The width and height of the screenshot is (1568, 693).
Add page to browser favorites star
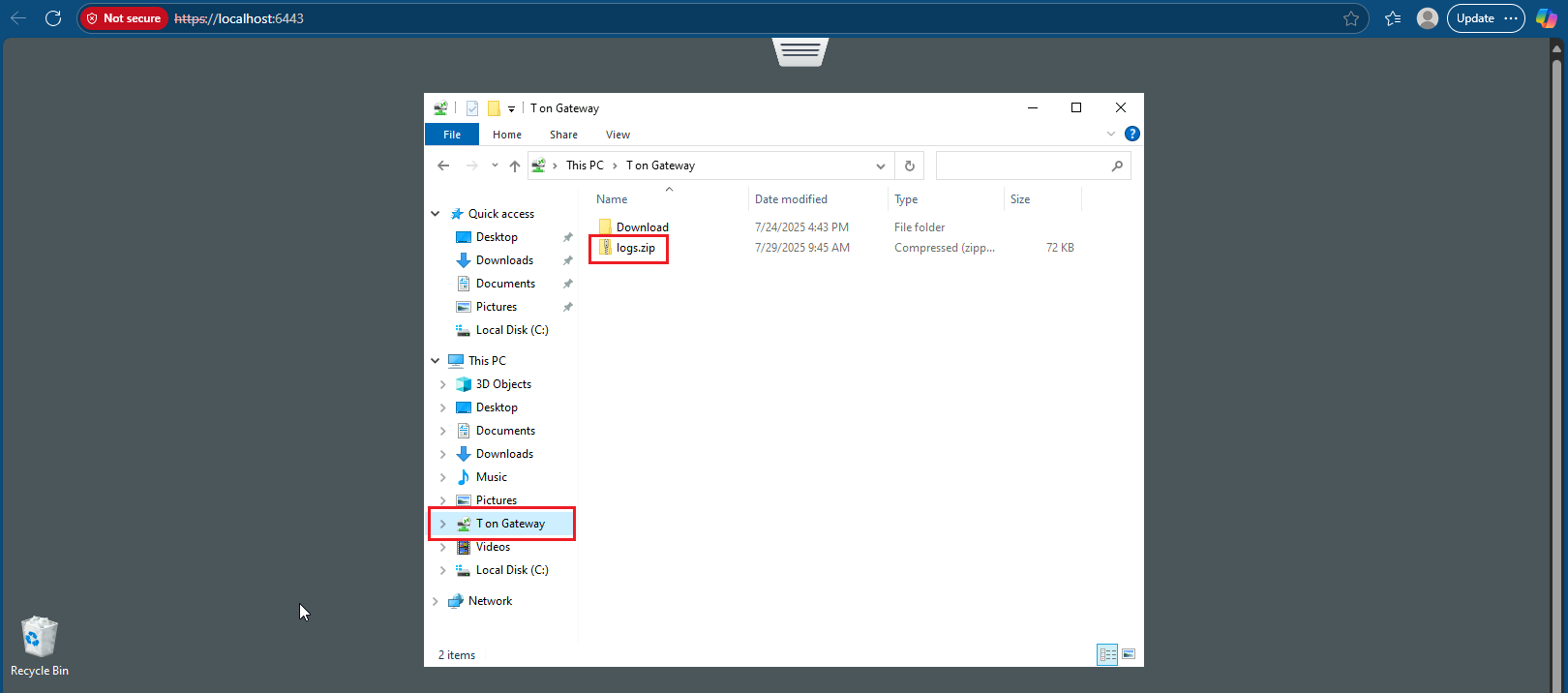pos(1351,18)
